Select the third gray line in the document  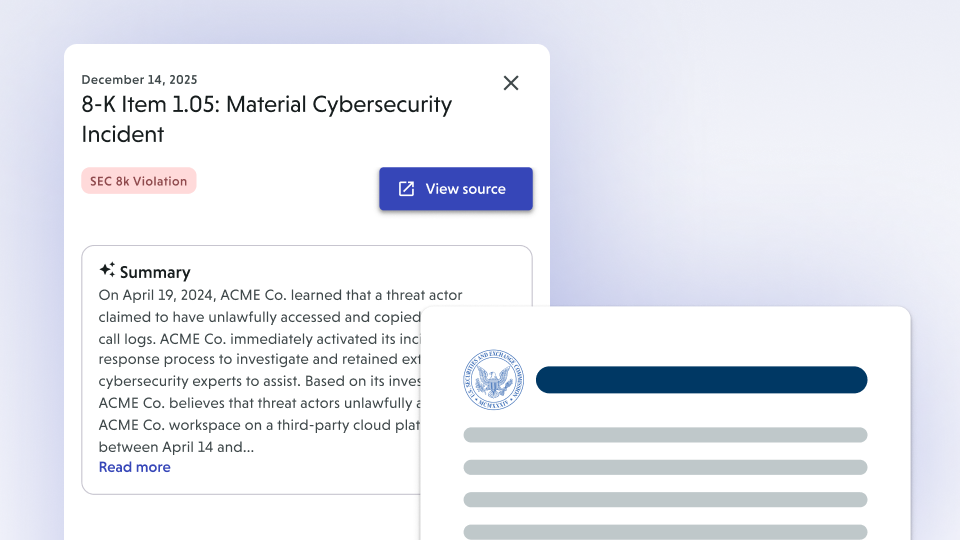[665, 499]
